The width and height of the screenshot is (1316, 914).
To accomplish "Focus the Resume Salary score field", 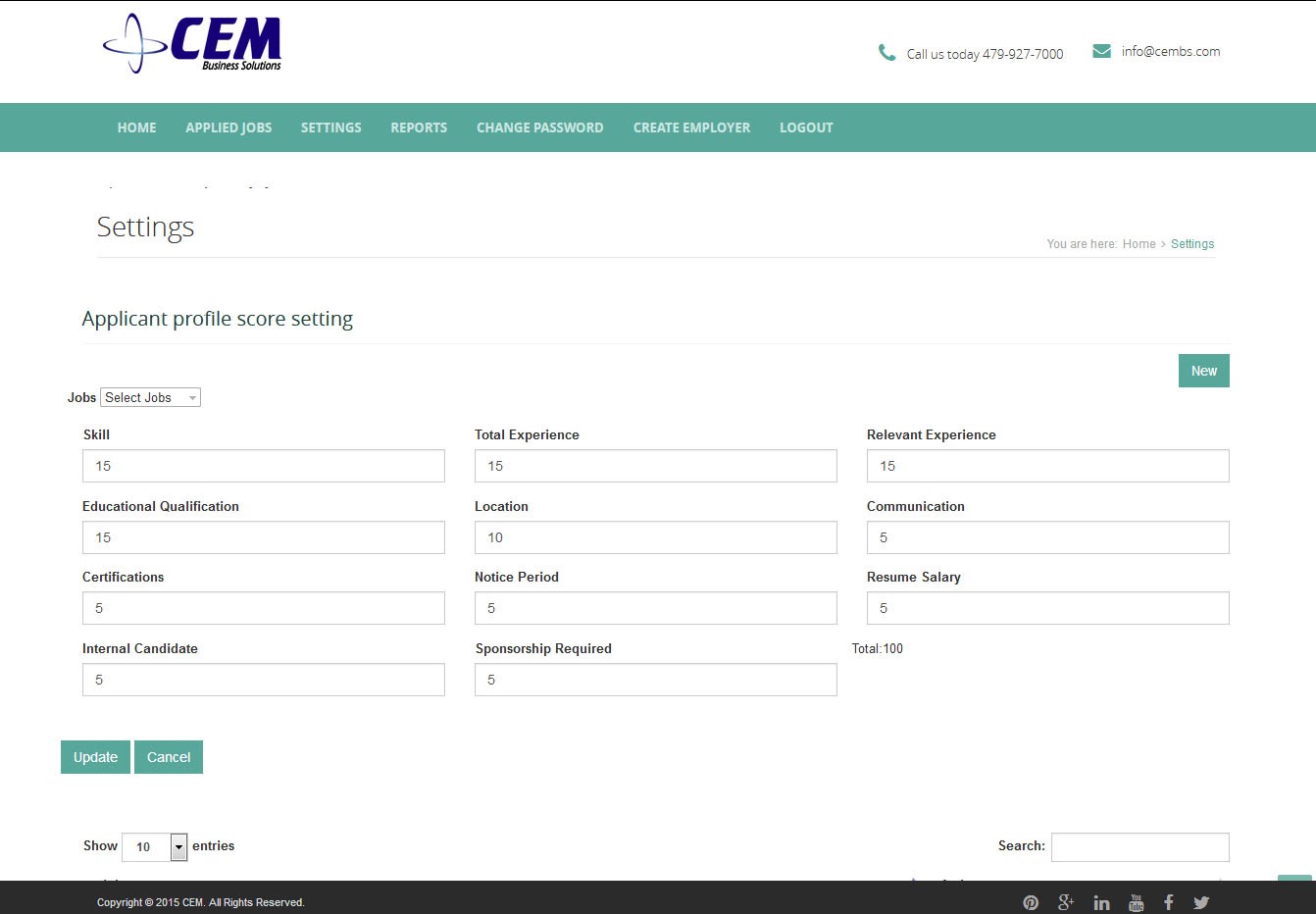I will click(x=1048, y=608).
